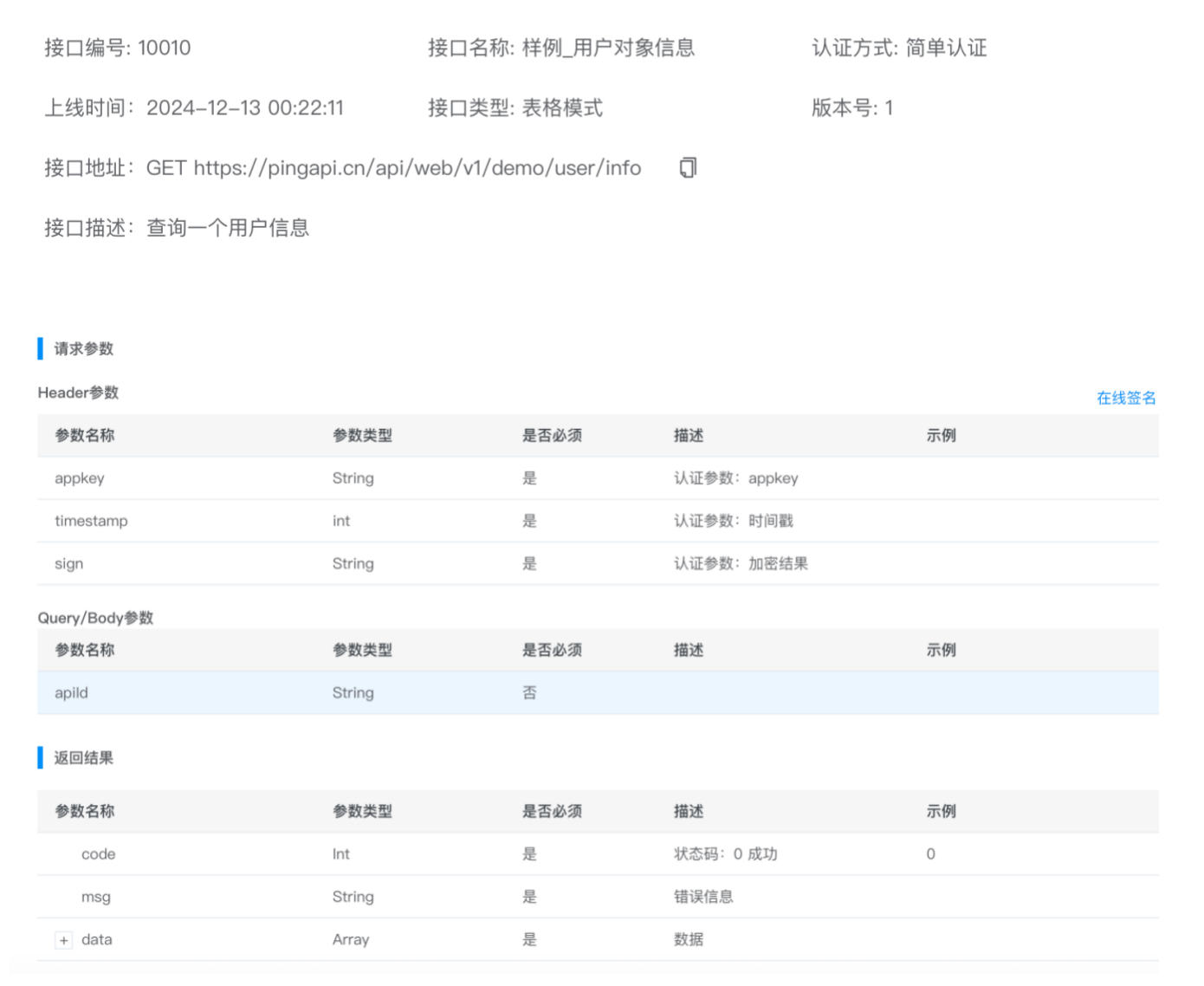Click 是否必须 column header in Query/Body table

(552, 650)
